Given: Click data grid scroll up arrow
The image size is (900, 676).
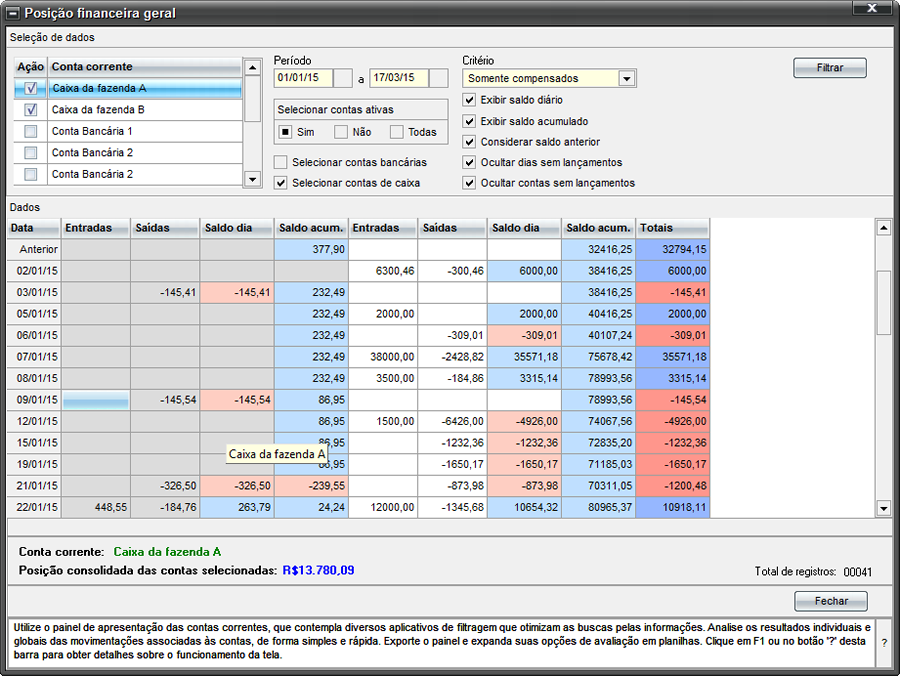Looking at the screenshot, I should point(883,228).
